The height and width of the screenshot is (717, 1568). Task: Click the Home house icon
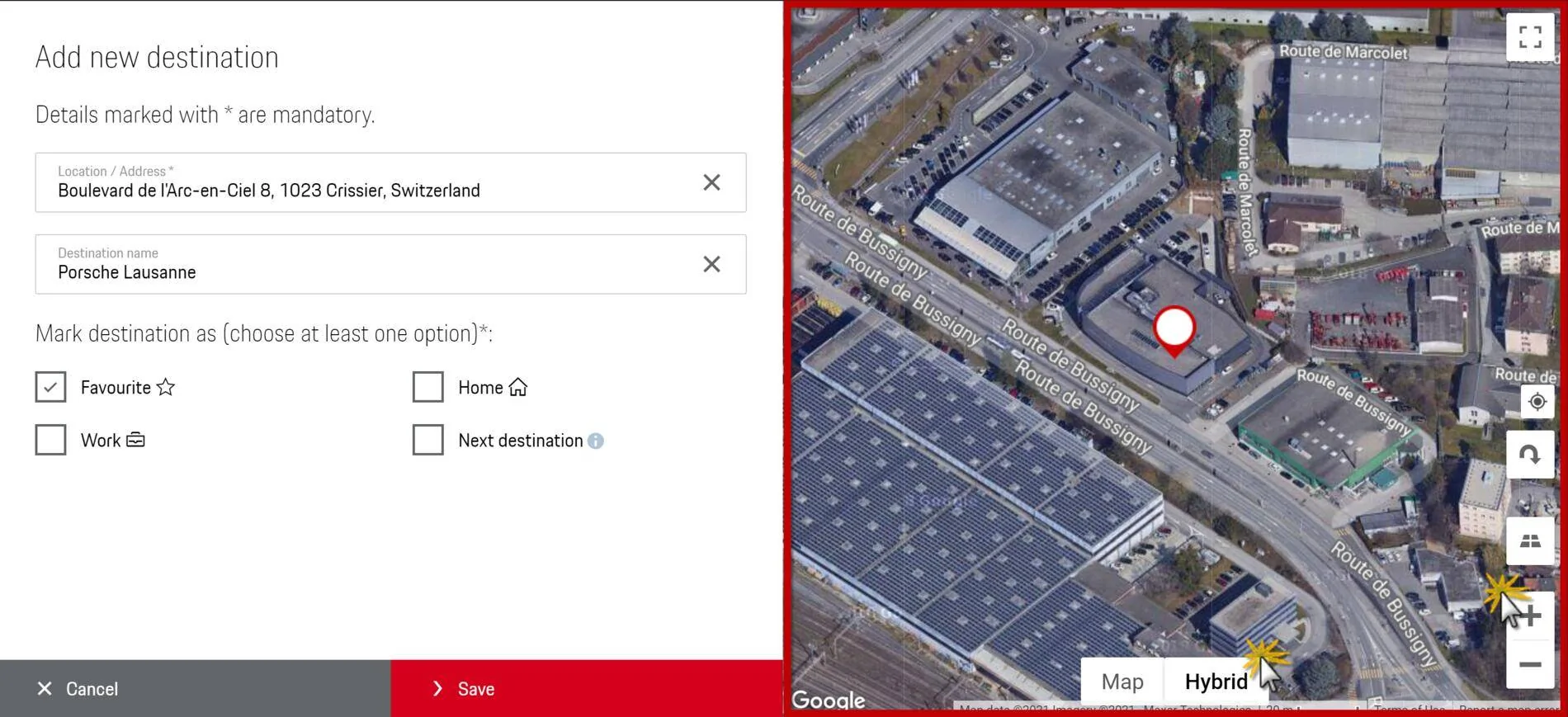click(x=517, y=387)
